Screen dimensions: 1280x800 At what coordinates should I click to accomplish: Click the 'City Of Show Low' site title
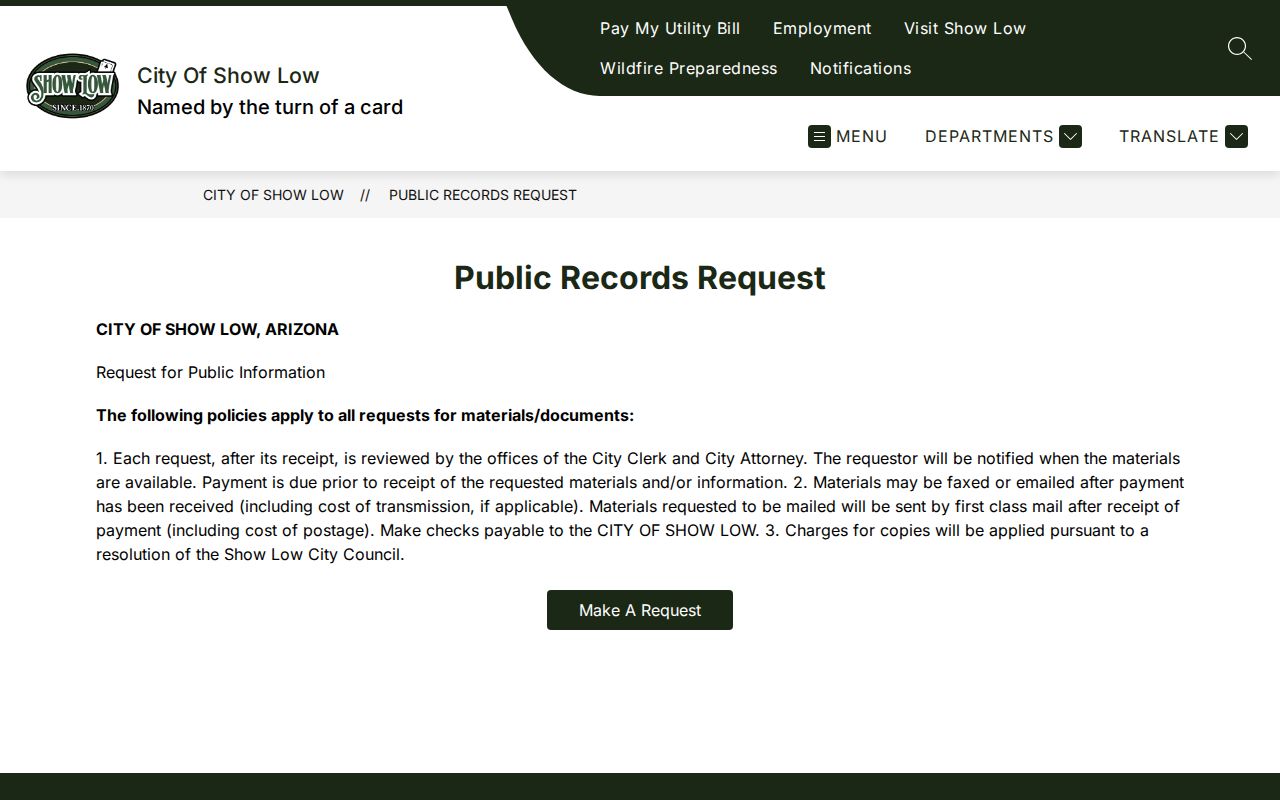(x=228, y=75)
